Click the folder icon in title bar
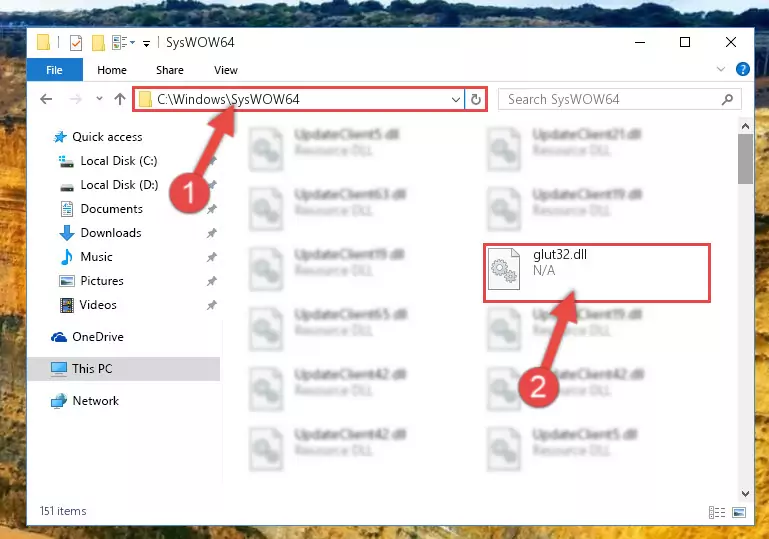Viewport: 769px width, 539px height. point(44,43)
